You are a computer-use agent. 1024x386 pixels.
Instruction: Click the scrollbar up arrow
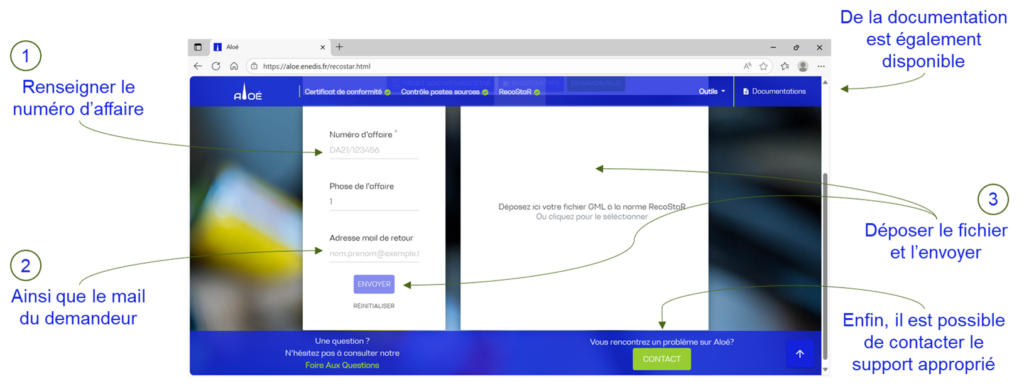click(x=825, y=82)
